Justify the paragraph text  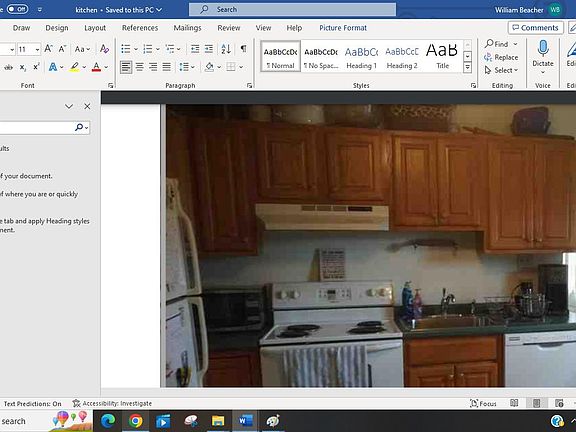point(167,67)
